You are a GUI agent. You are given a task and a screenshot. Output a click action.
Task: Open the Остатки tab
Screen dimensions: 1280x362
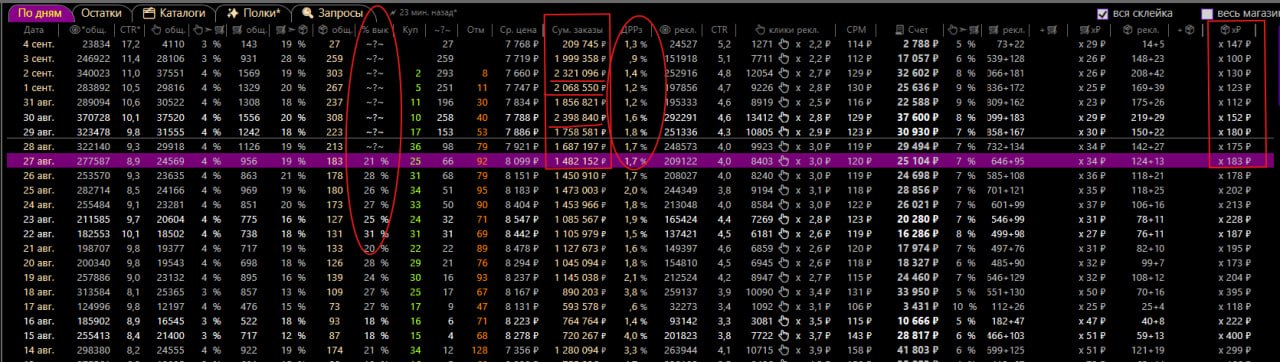(x=101, y=13)
